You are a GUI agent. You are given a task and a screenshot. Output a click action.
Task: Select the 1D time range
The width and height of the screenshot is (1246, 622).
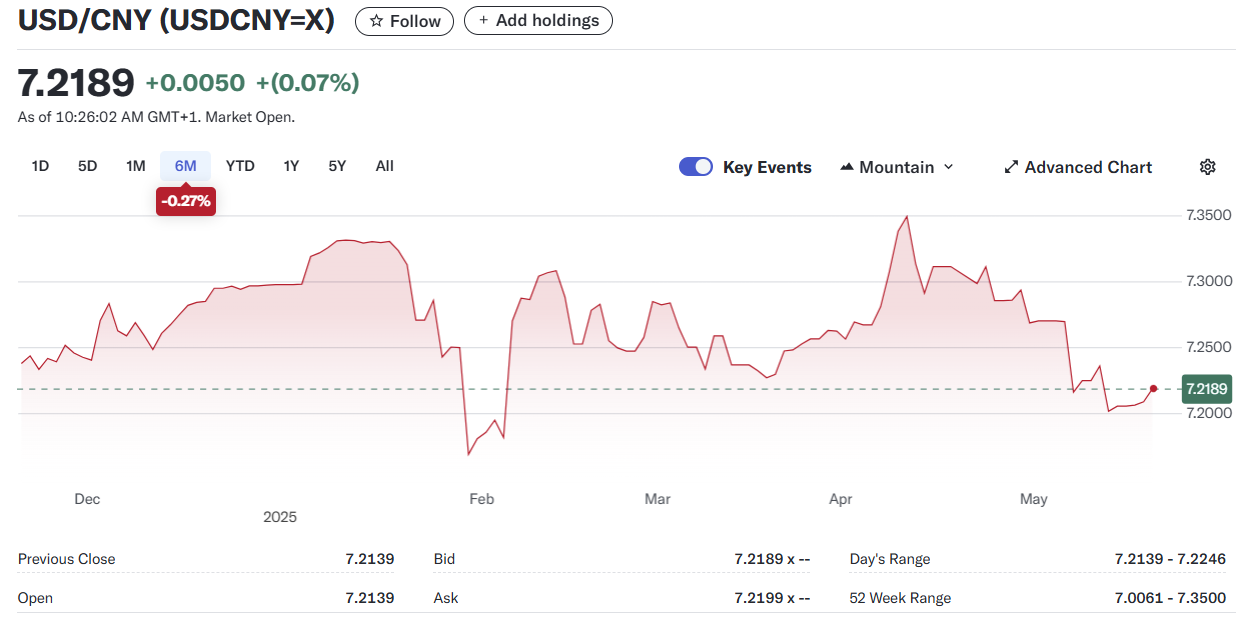click(40, 166)
